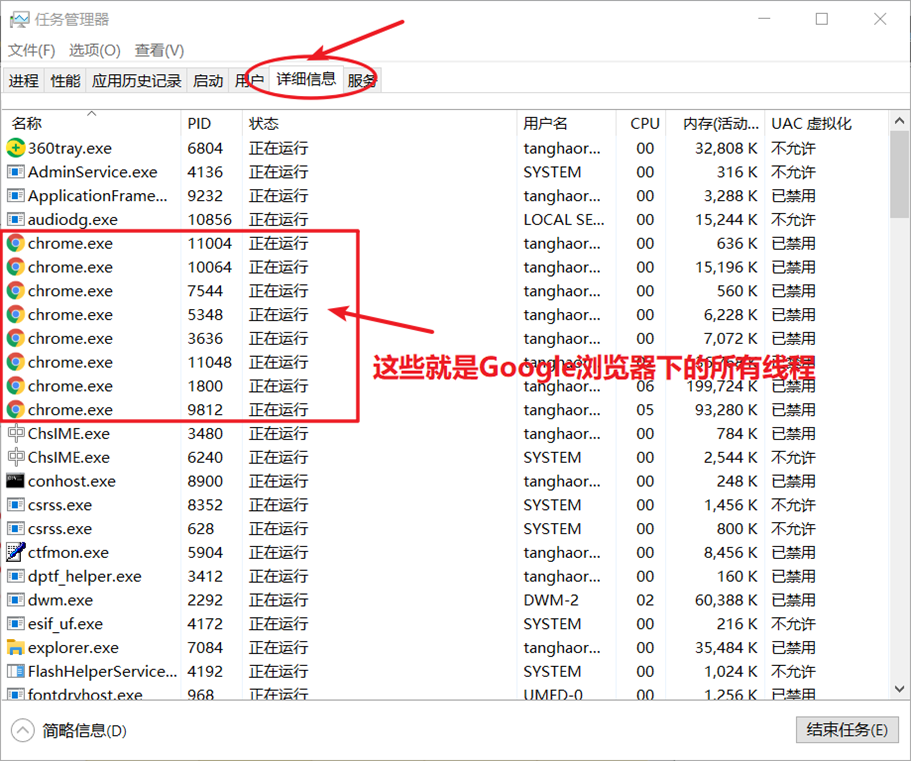Screen dimensions: 911x761
Task: Click Chrome icon for PID 5348
Action: [16, 315]
